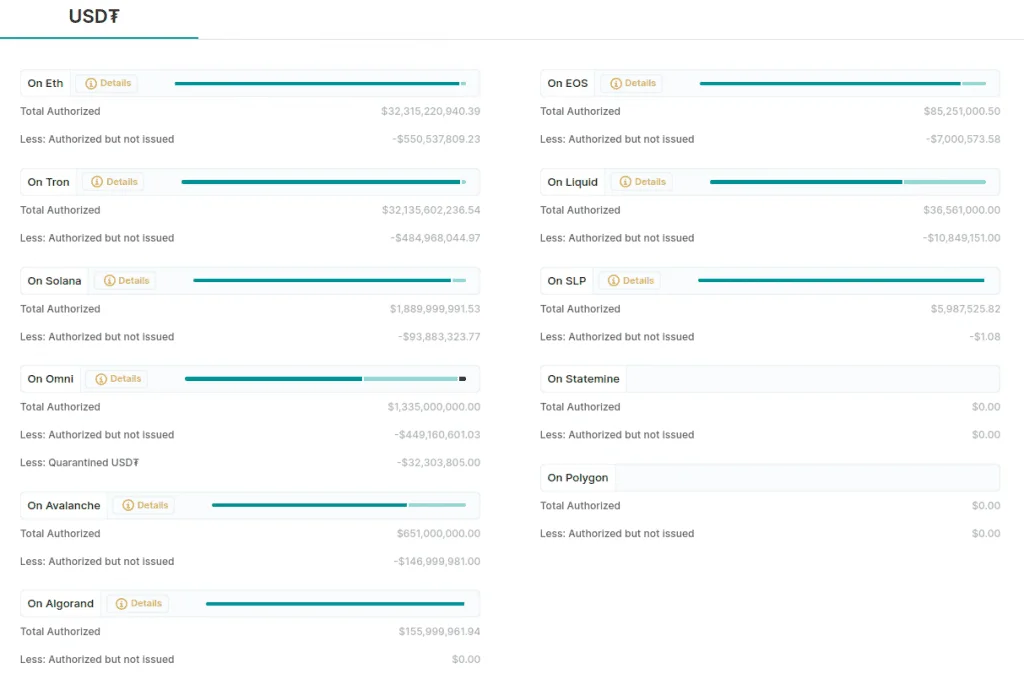Click the On Algorand label

coord(61,603)
